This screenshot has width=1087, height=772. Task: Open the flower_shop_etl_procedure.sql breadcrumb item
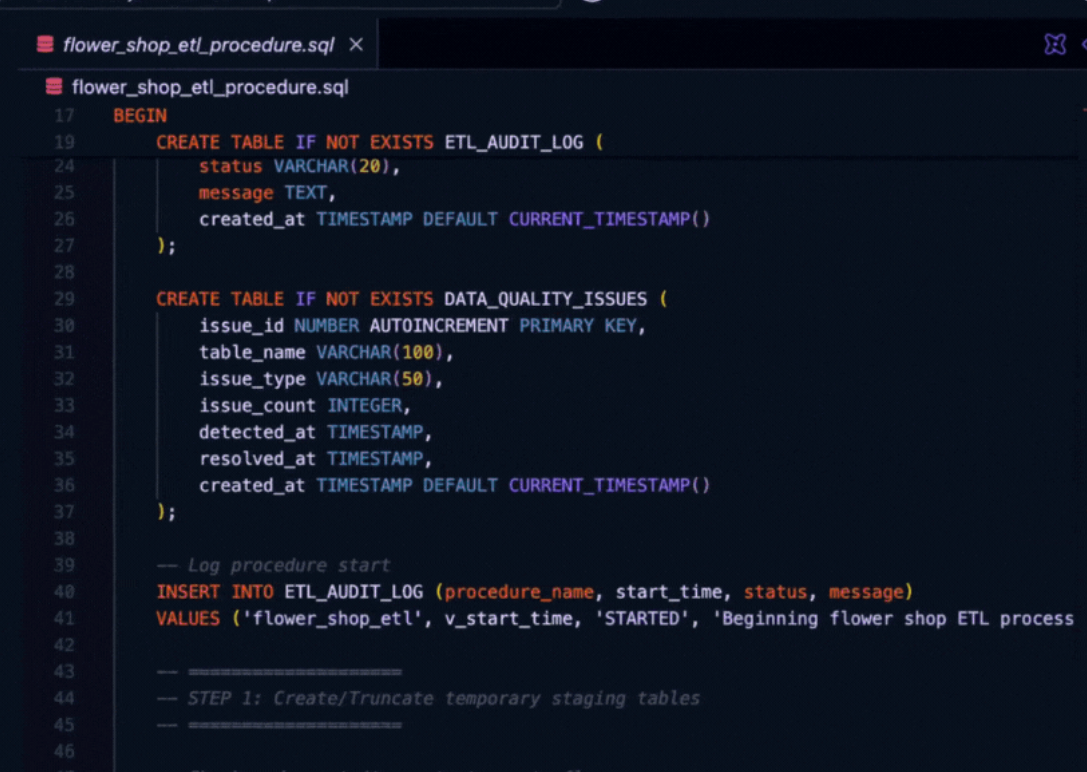(210, 87)
